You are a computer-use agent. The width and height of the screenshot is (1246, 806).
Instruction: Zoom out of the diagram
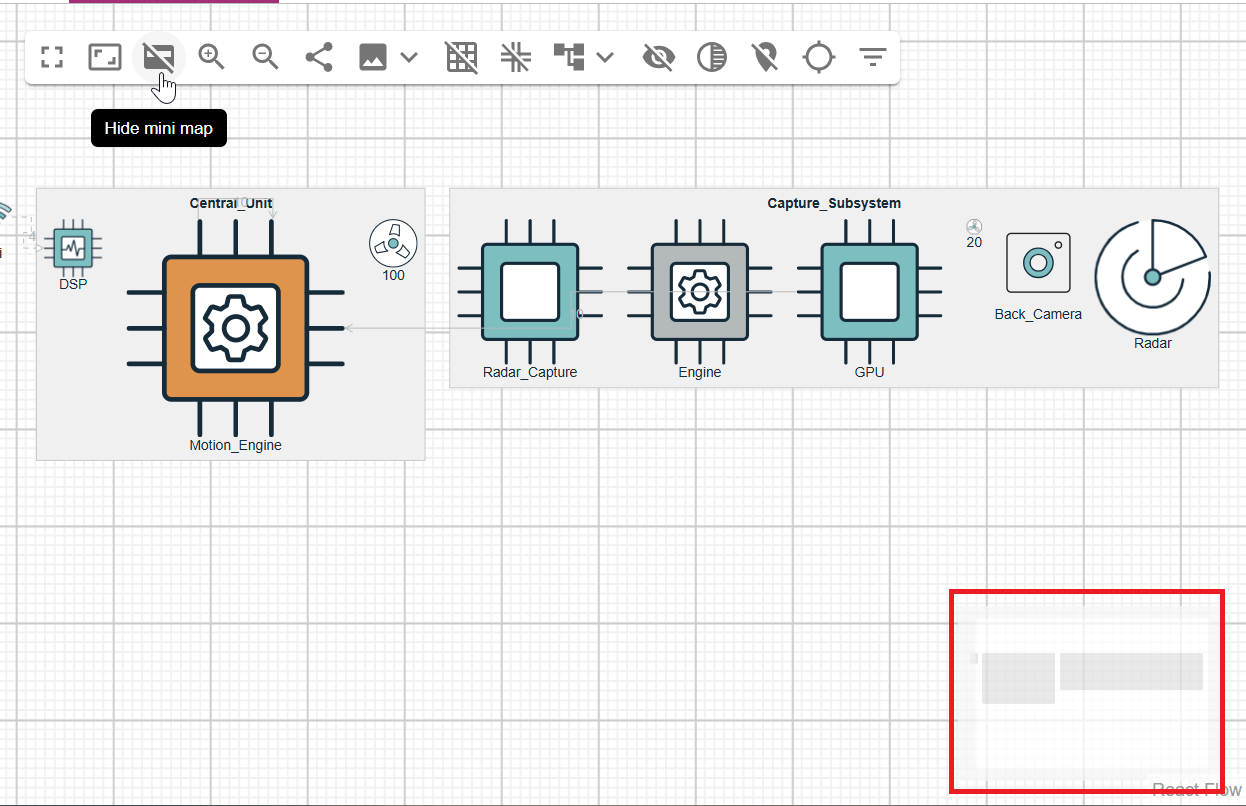click(265, 58)
